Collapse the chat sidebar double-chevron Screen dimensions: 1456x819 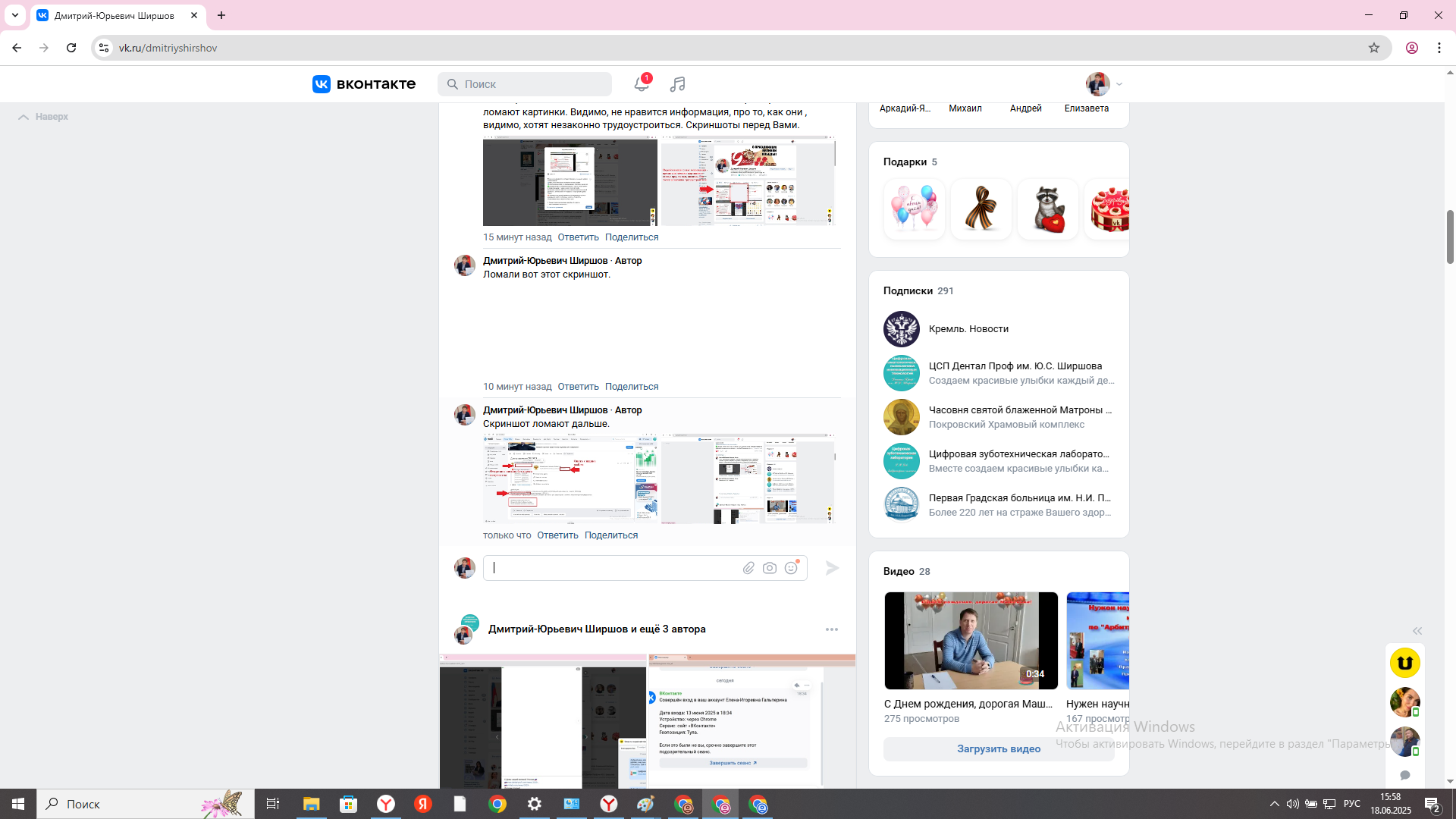click(1417, 631)
